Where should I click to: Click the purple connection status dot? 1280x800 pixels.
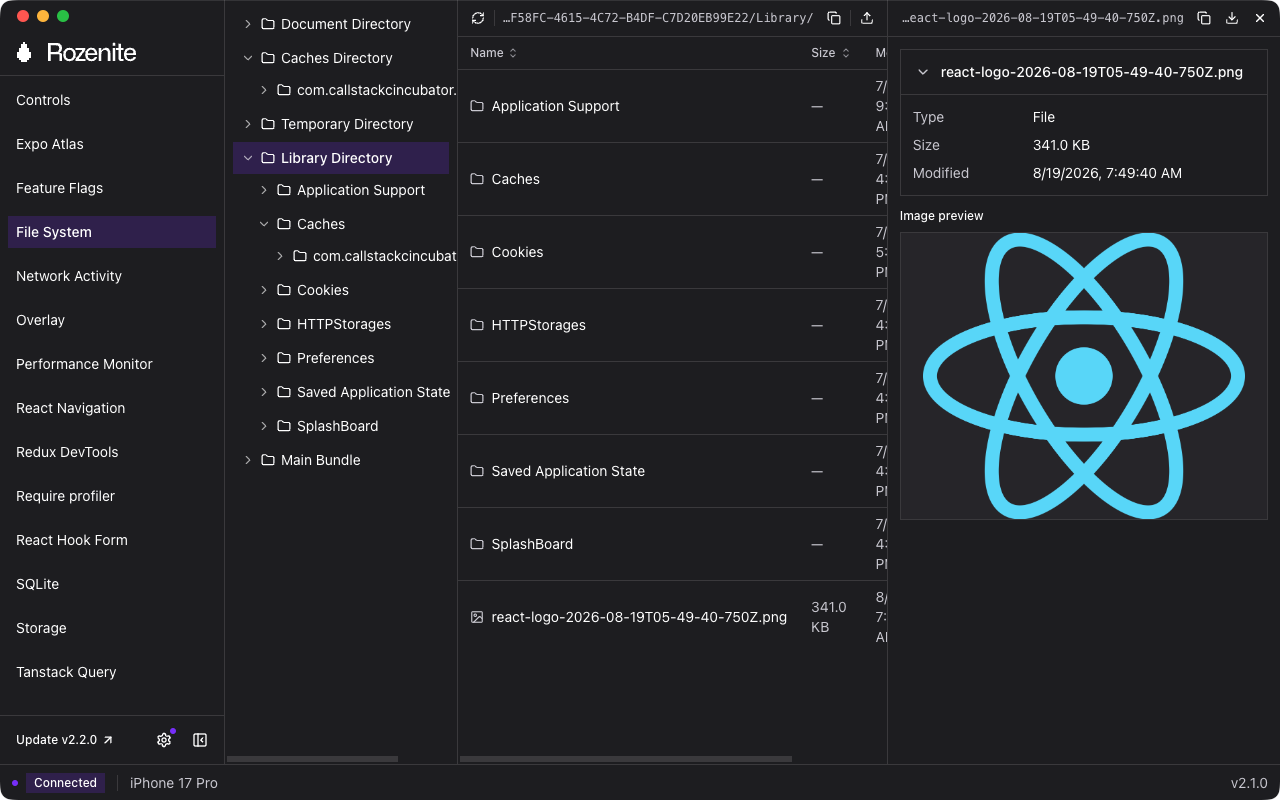(15, 783)
